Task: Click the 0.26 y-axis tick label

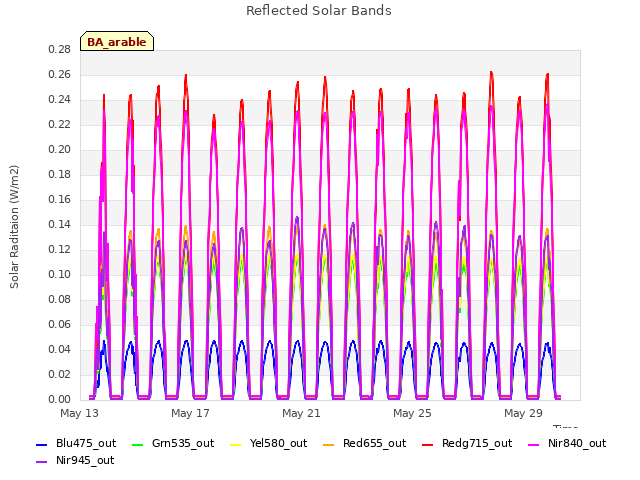Action: 60,75
